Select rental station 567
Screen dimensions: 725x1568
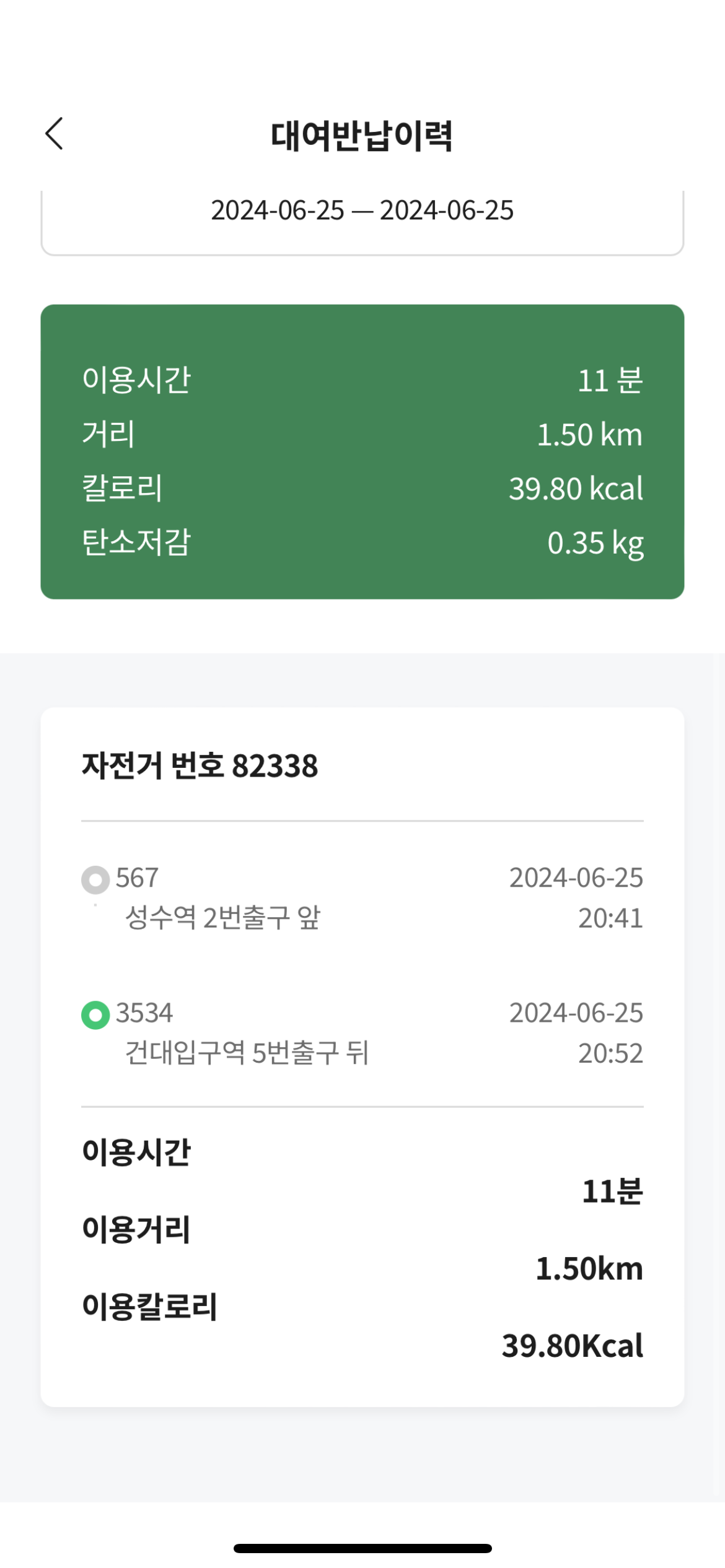pyautogui.click(x=138, y=878)
